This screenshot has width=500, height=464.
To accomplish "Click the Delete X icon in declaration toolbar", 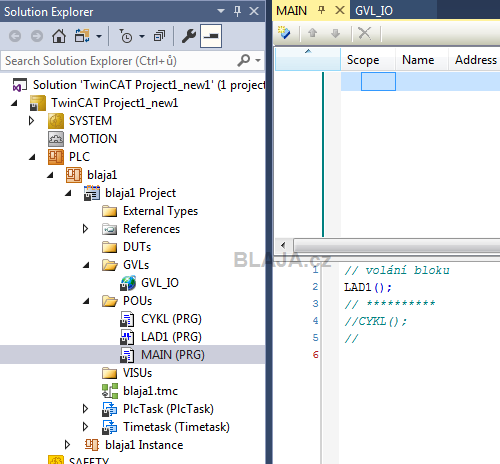I will (364, 33).
